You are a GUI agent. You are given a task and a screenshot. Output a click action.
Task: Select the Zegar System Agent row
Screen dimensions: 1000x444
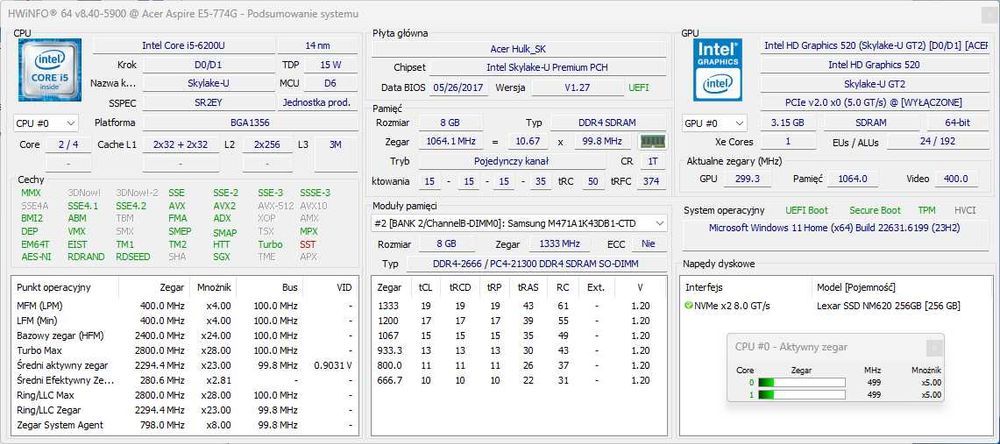(185, 425)
